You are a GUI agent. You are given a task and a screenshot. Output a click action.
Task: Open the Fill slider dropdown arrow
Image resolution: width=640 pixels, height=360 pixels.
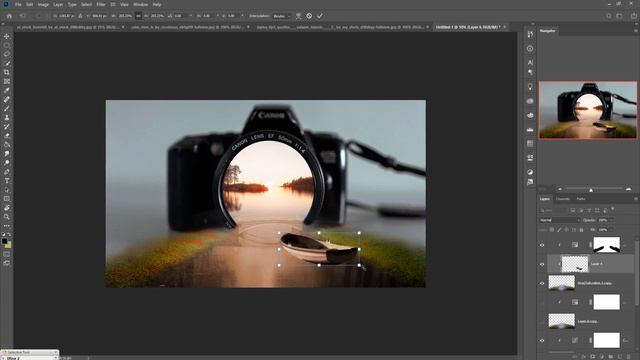(x=611, y=230)
